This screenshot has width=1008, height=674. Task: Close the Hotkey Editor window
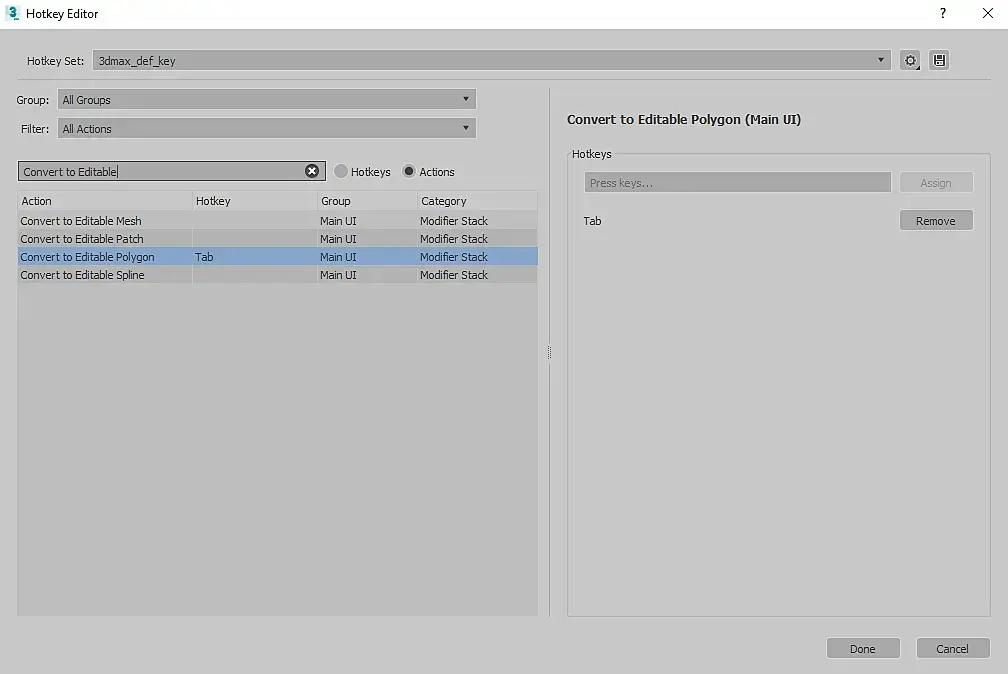[x=987, y=14]
